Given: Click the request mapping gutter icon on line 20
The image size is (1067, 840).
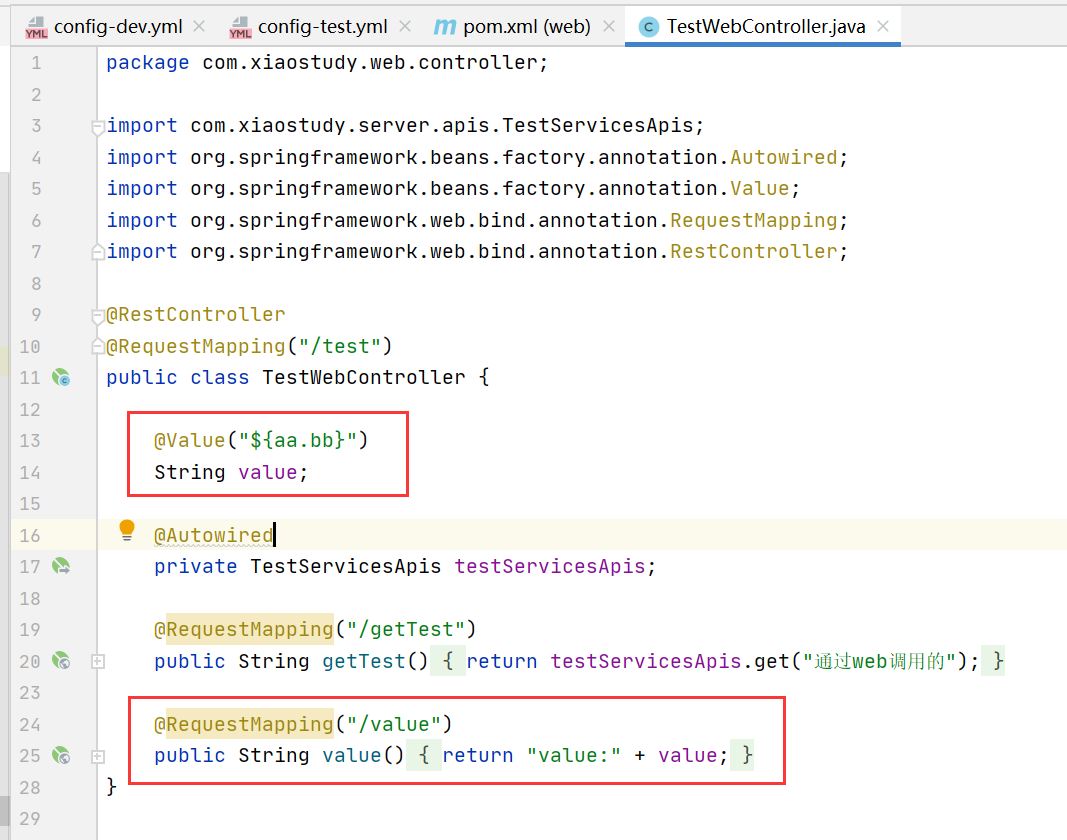Looking at the screenshot, I should pos(61,660).
